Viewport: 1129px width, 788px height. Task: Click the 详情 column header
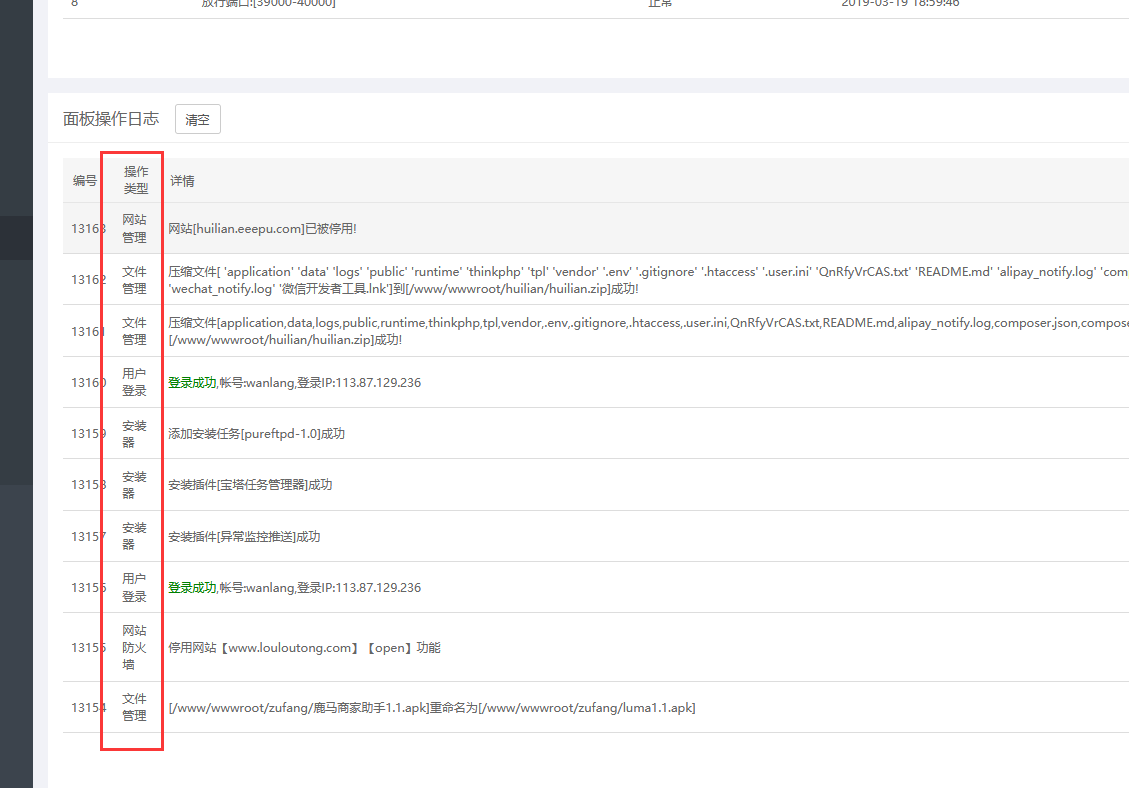[182, 181]
